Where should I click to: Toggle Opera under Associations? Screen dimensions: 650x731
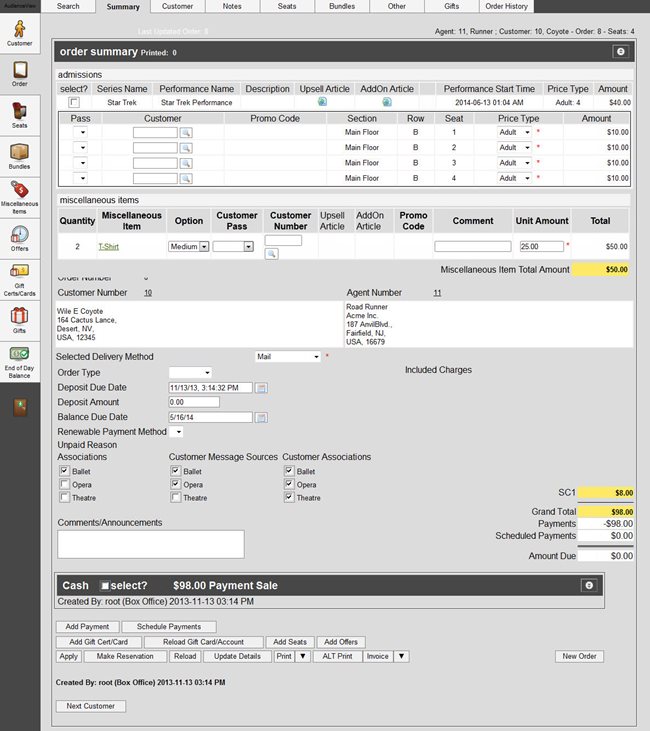click(65, 484)
